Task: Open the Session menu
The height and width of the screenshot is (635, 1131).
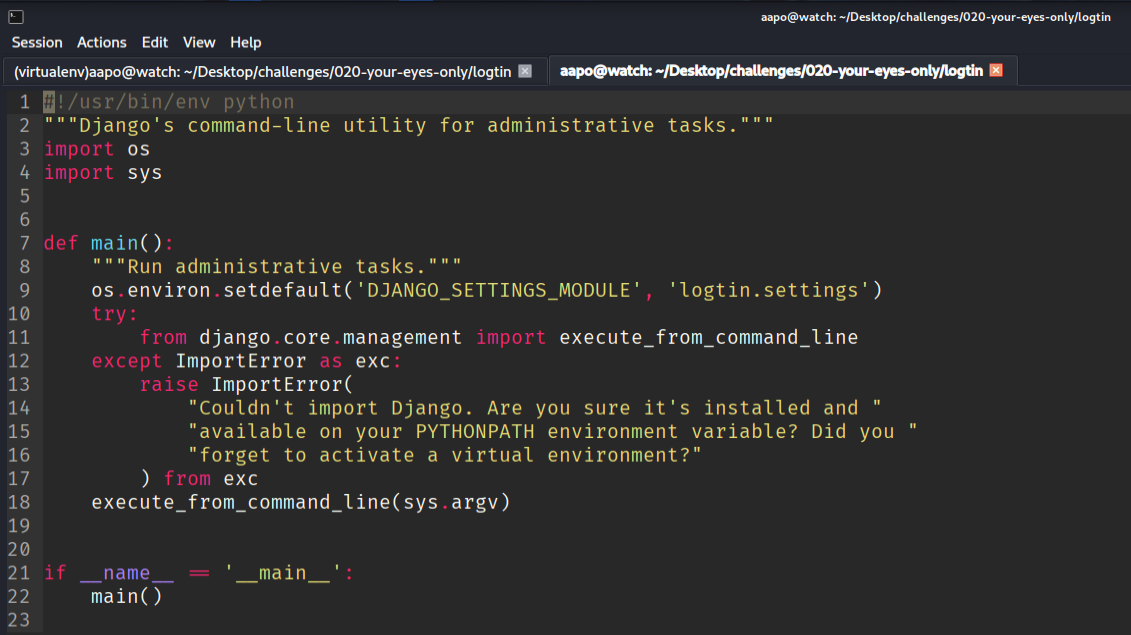Action: point(37,42)
